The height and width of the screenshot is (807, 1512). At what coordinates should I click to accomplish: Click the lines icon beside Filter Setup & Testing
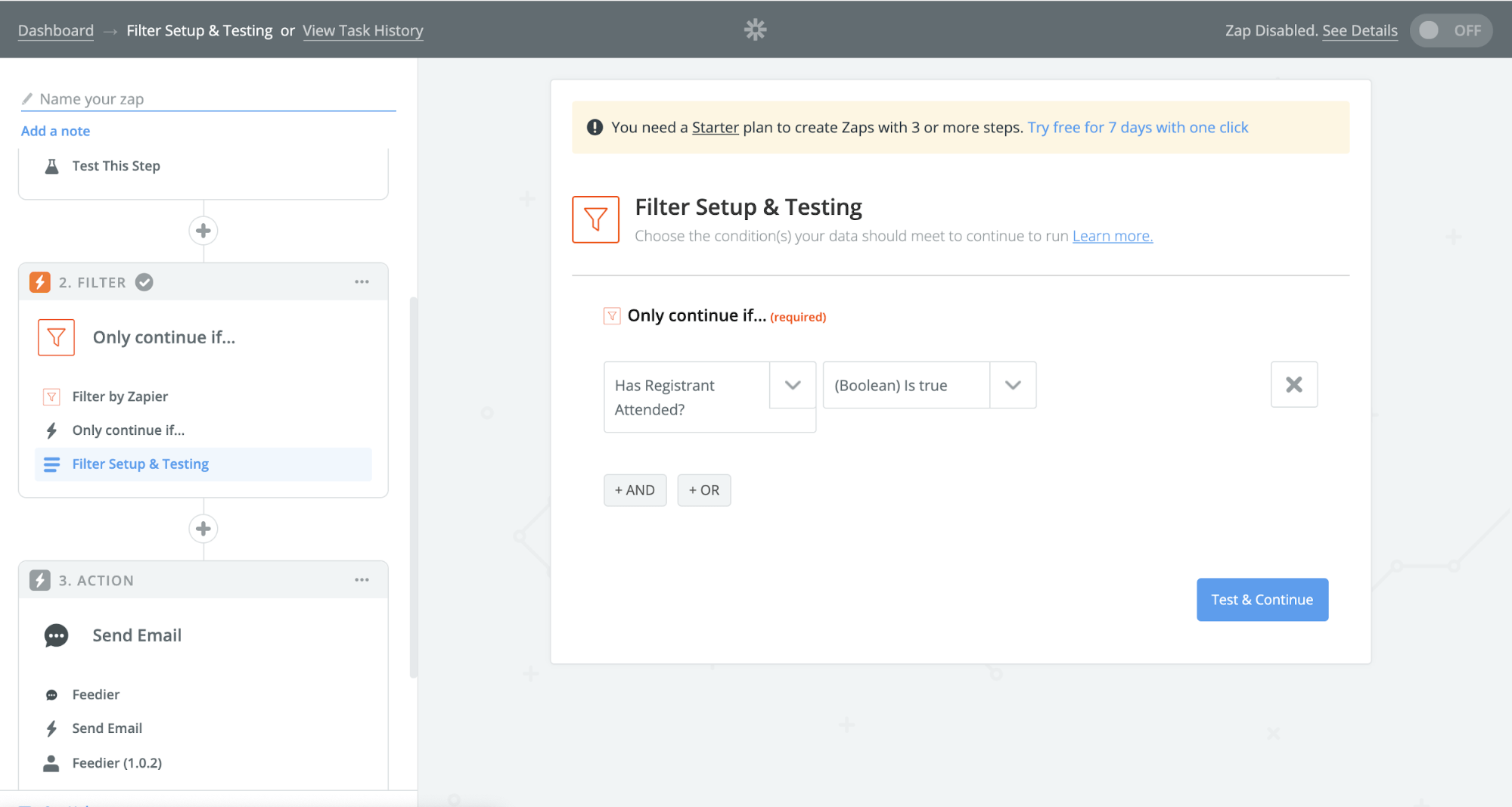coord(51,464)
